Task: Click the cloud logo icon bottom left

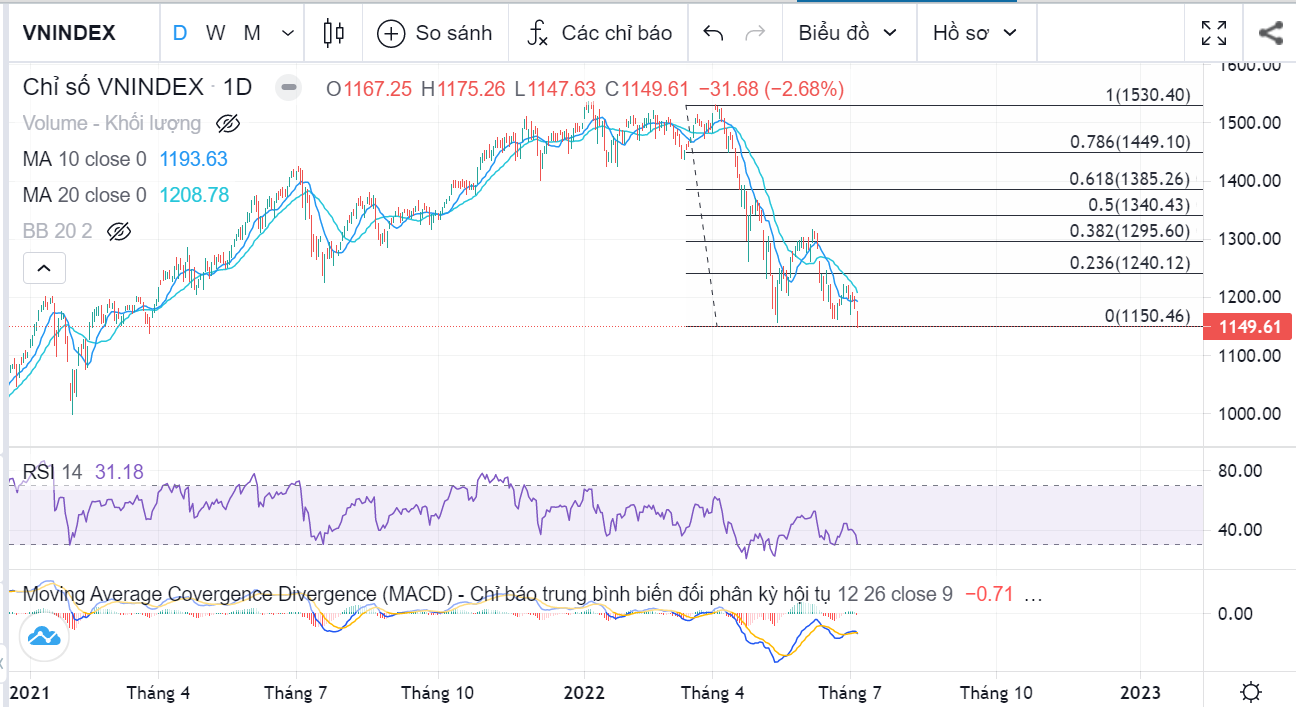Action: [x=44, y=635]
